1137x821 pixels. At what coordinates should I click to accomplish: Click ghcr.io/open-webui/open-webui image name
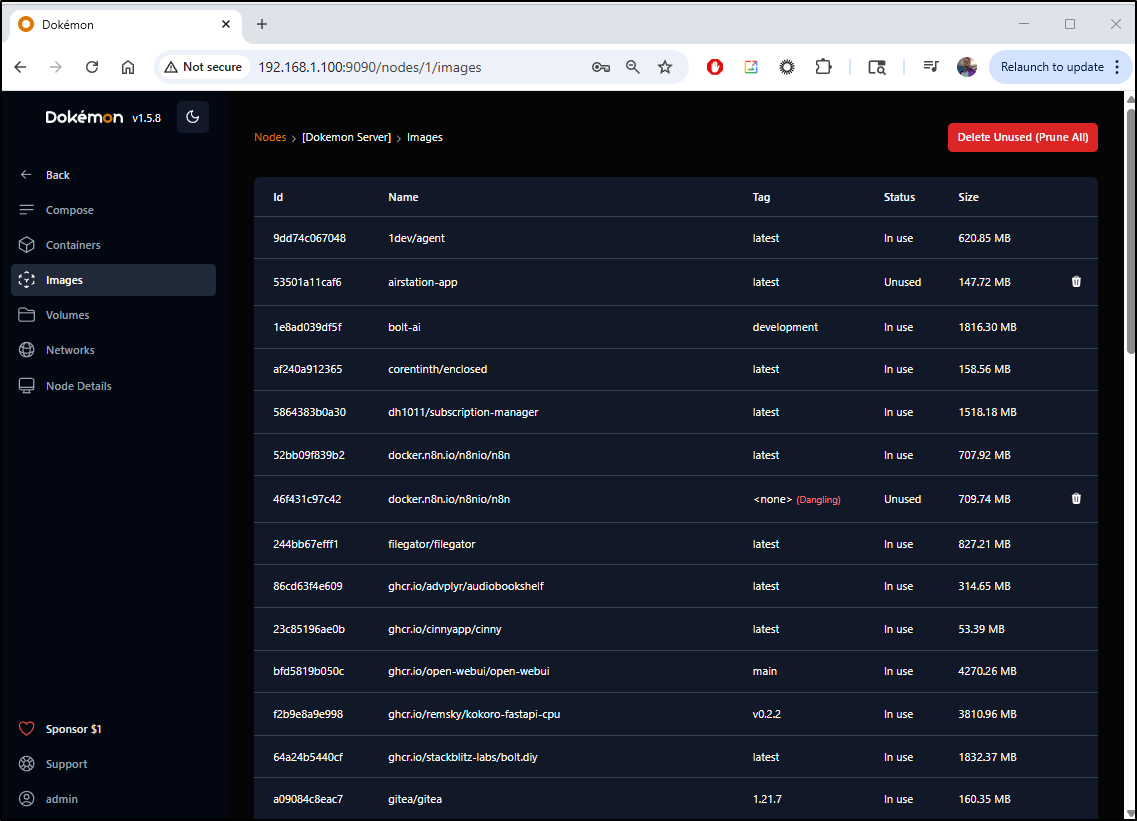pos(468,671)
